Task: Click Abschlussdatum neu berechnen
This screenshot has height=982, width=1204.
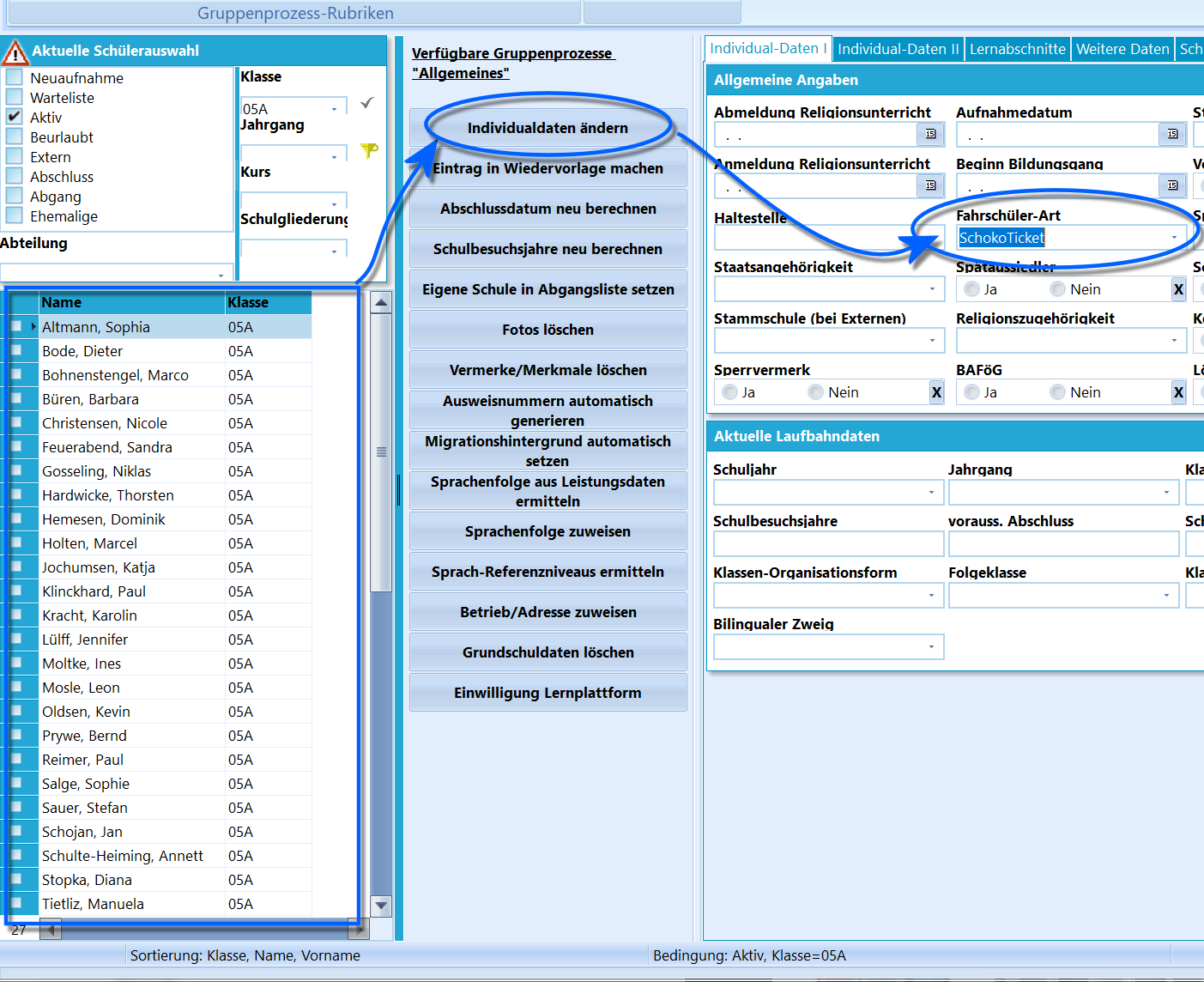Action: click(x=548, y=209)
